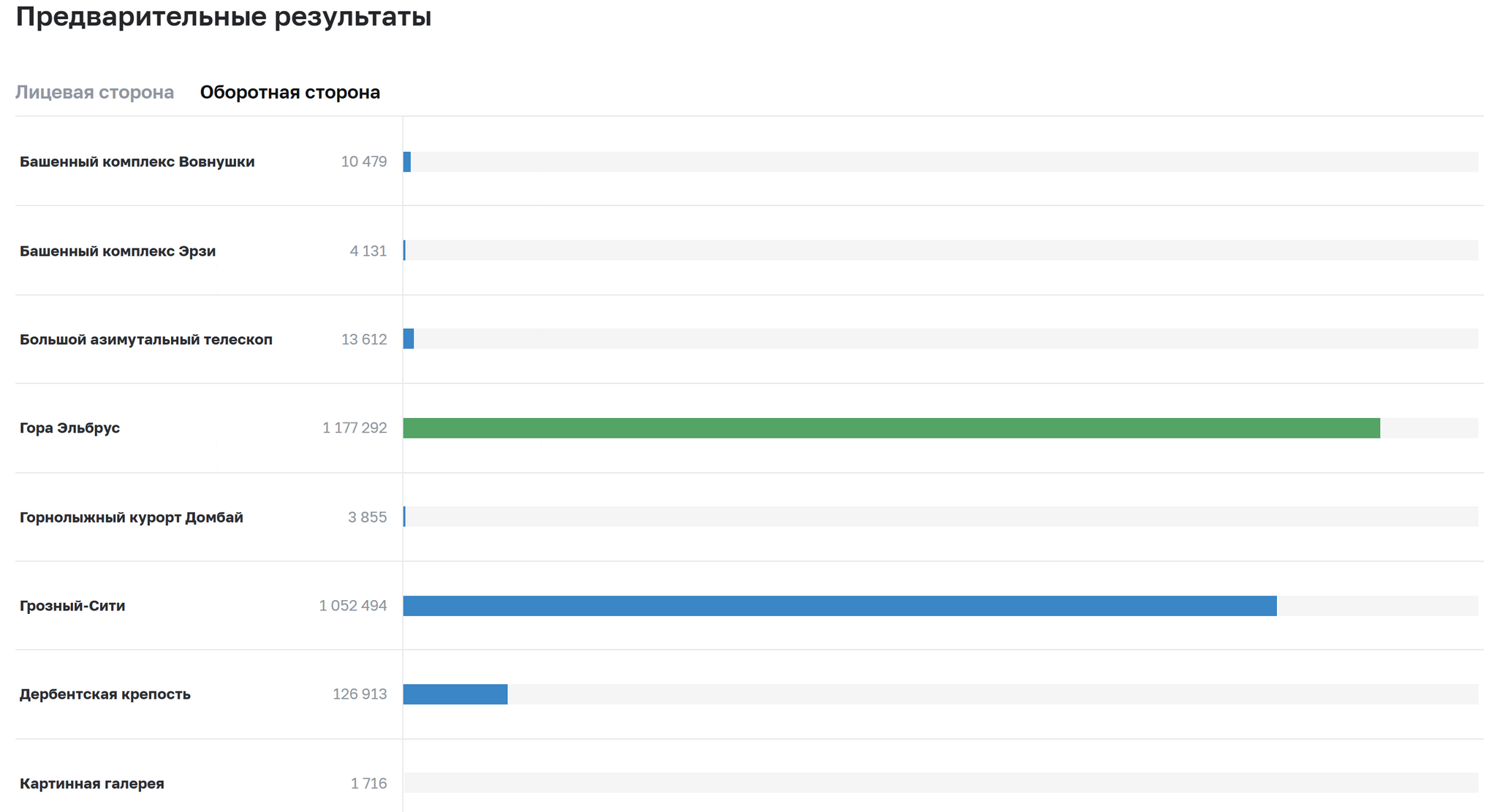Click the 10 479 vote count
Image resolution: width=1497 pixels, height=812 pixels.
tap(363, 162)
